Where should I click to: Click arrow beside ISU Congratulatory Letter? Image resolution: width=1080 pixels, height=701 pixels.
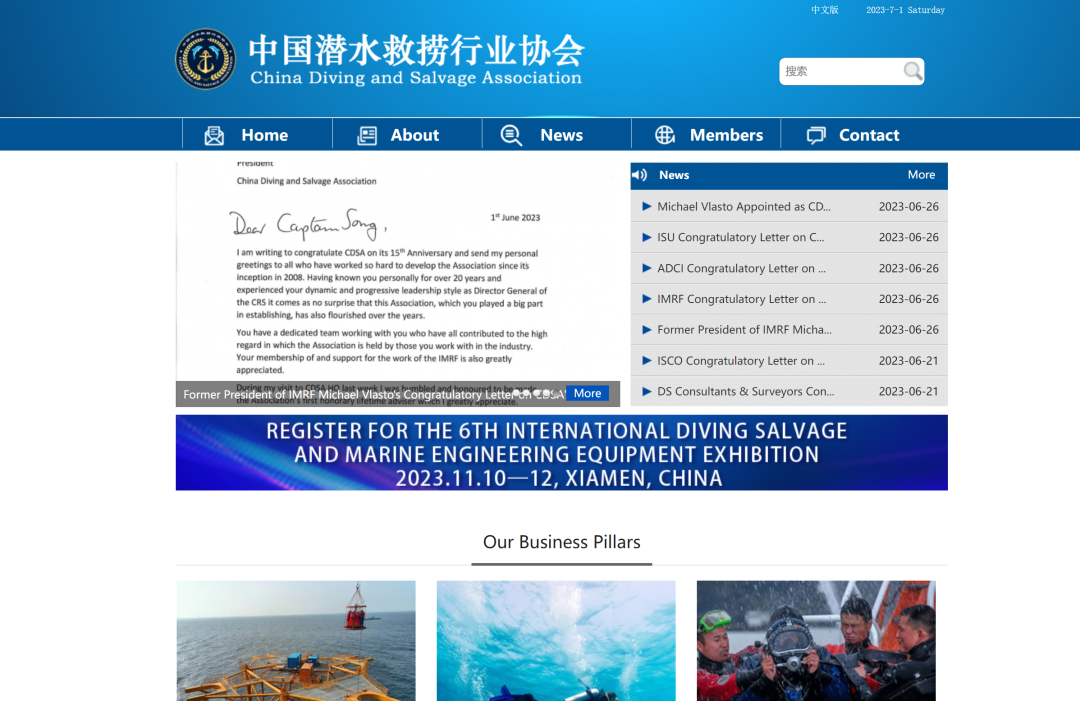647,237
